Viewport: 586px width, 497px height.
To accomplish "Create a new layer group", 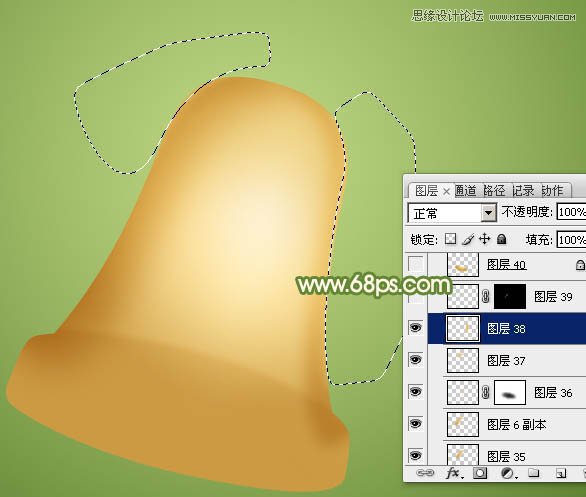I will 534,473.
